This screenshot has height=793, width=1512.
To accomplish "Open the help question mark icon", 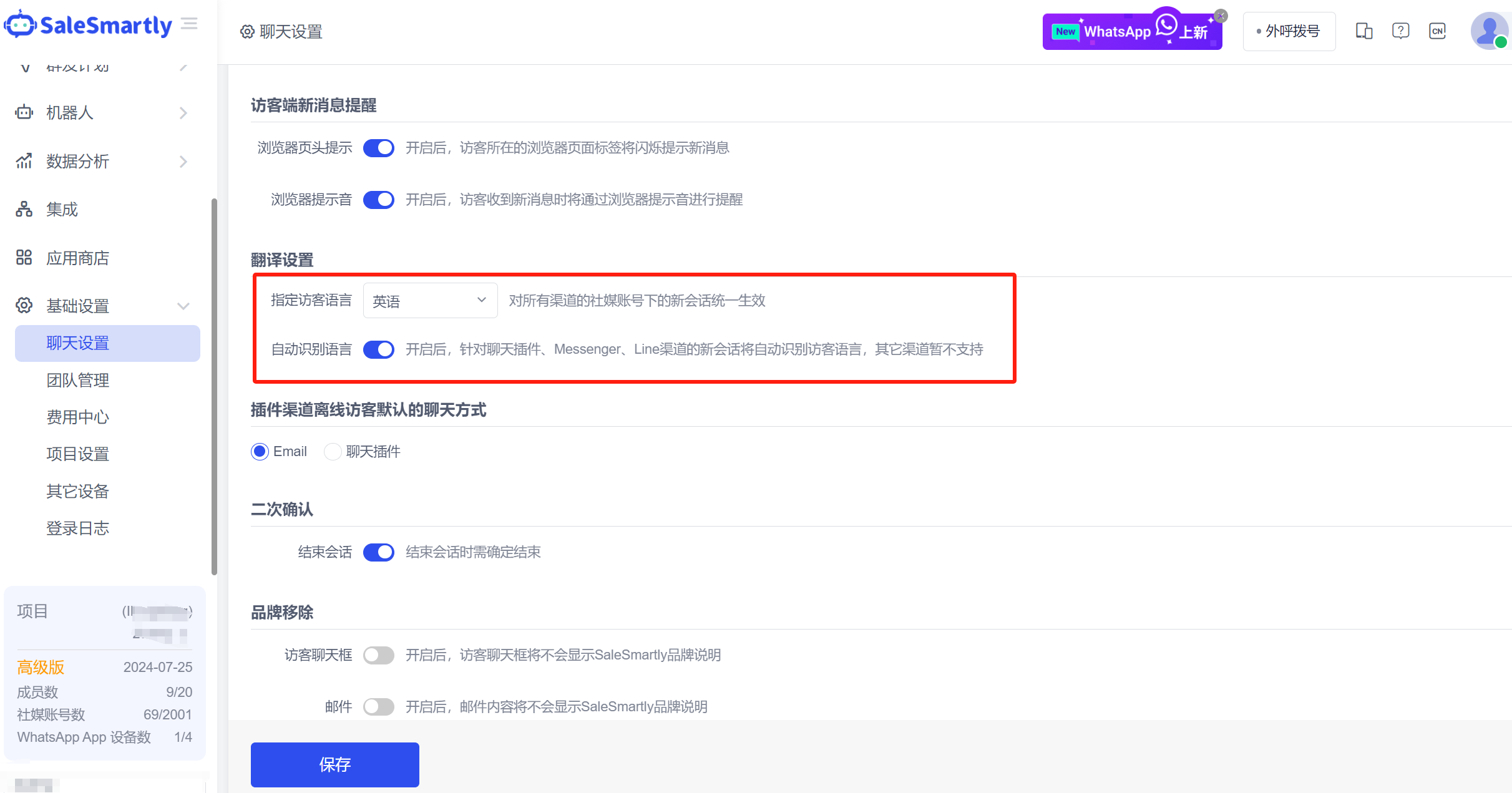I will [1400, 31].
